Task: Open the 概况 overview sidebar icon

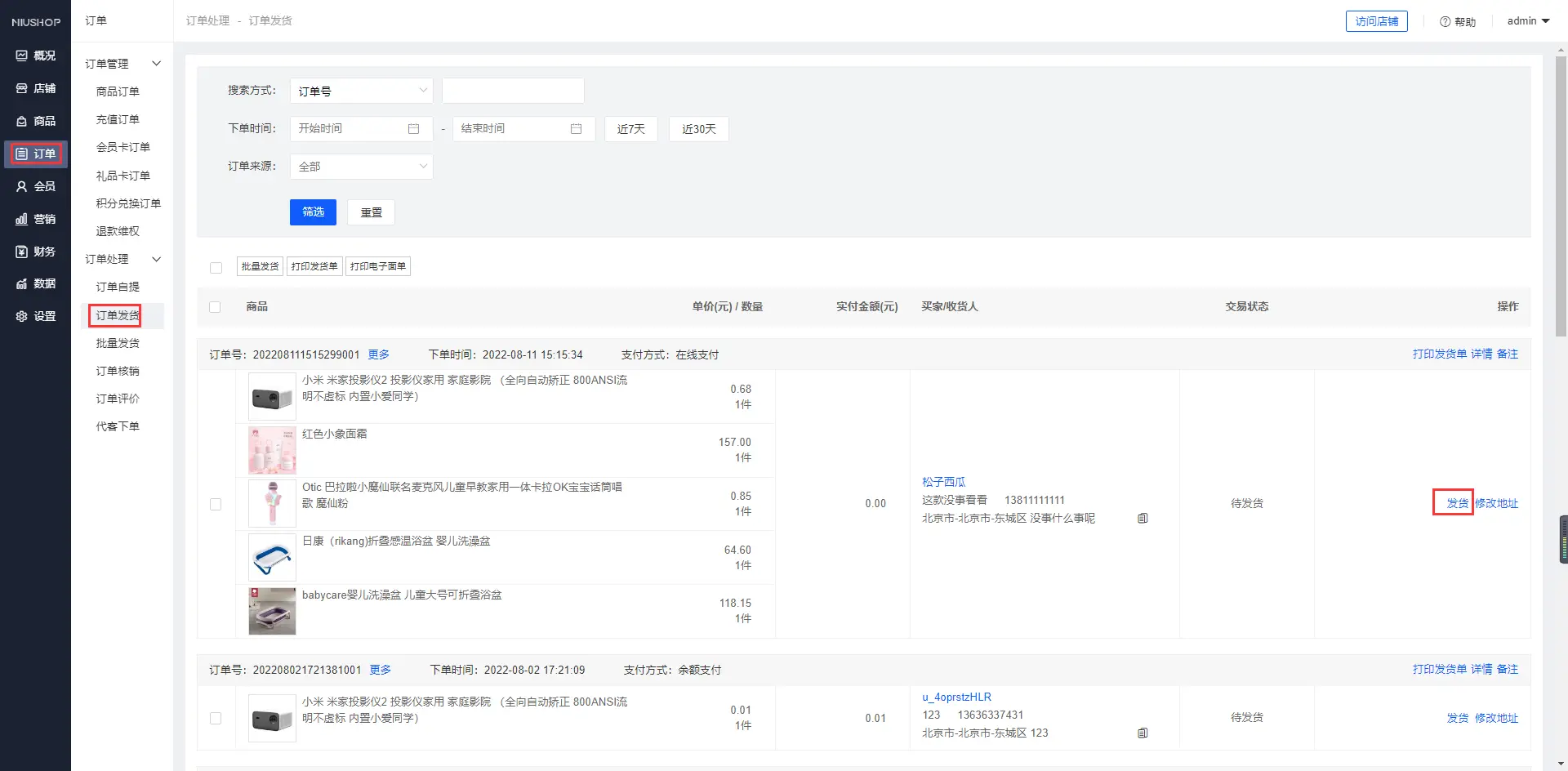Action: pos(22,56)
